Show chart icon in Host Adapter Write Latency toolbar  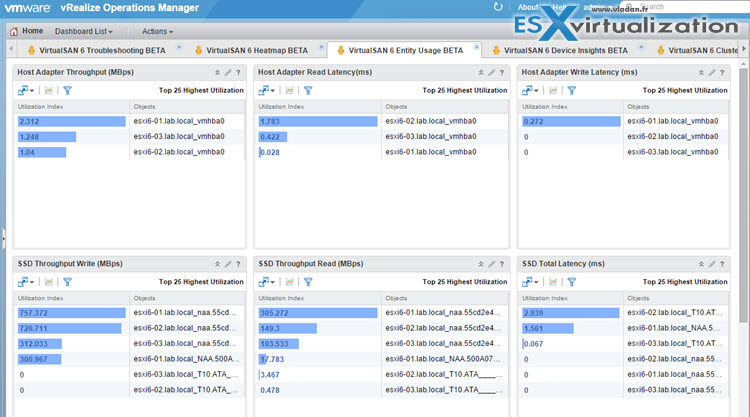(x=553, y=90)
